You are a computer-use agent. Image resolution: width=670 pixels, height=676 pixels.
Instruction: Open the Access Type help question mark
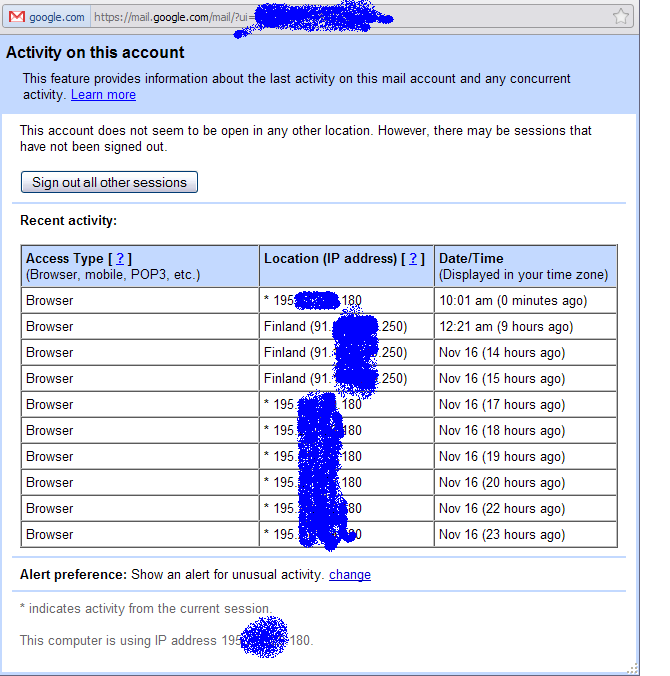coord(120,259)
